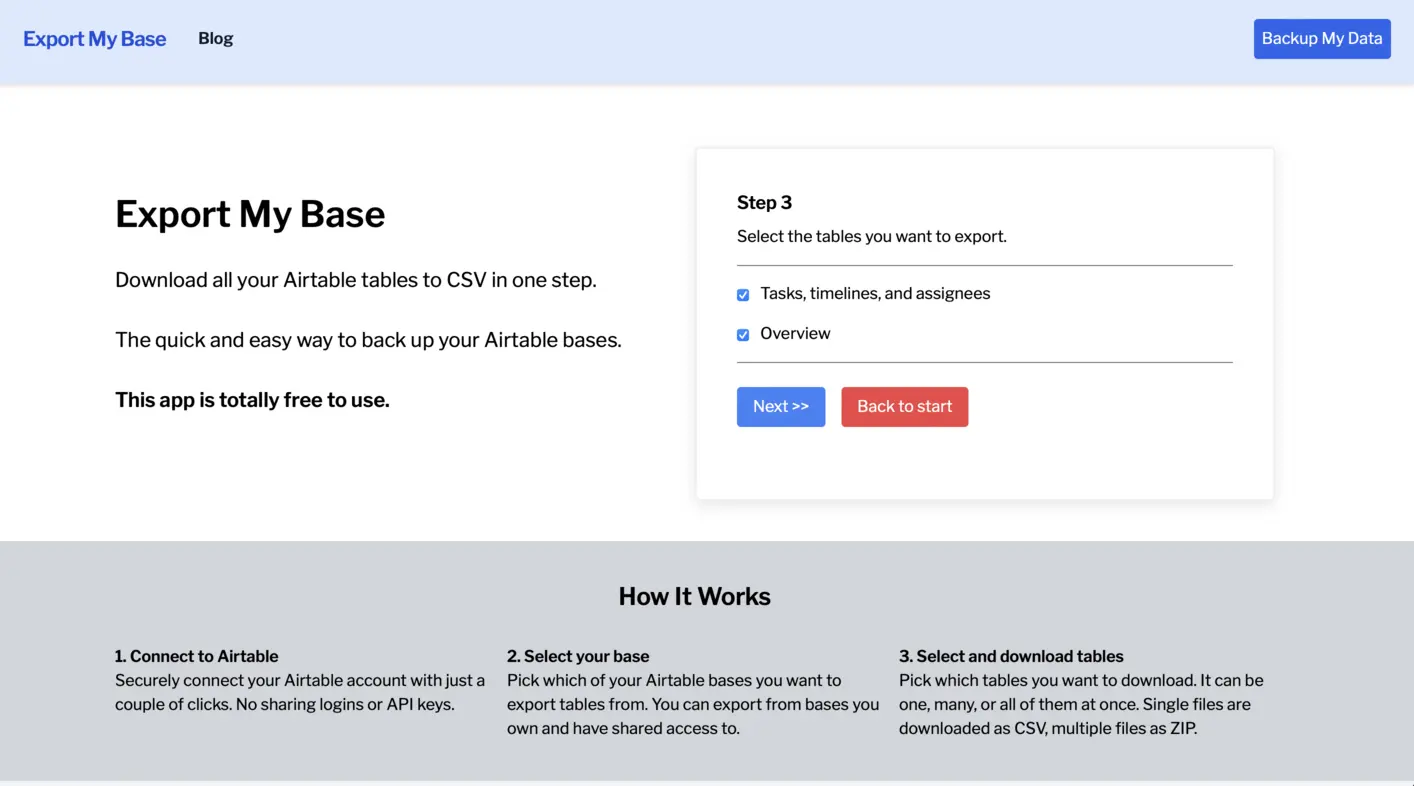This screenshot has height=786, width=1414.
Task: Uncheck the Tasks, timelines, and assignees checkbox
Action: tap(743, 295)
